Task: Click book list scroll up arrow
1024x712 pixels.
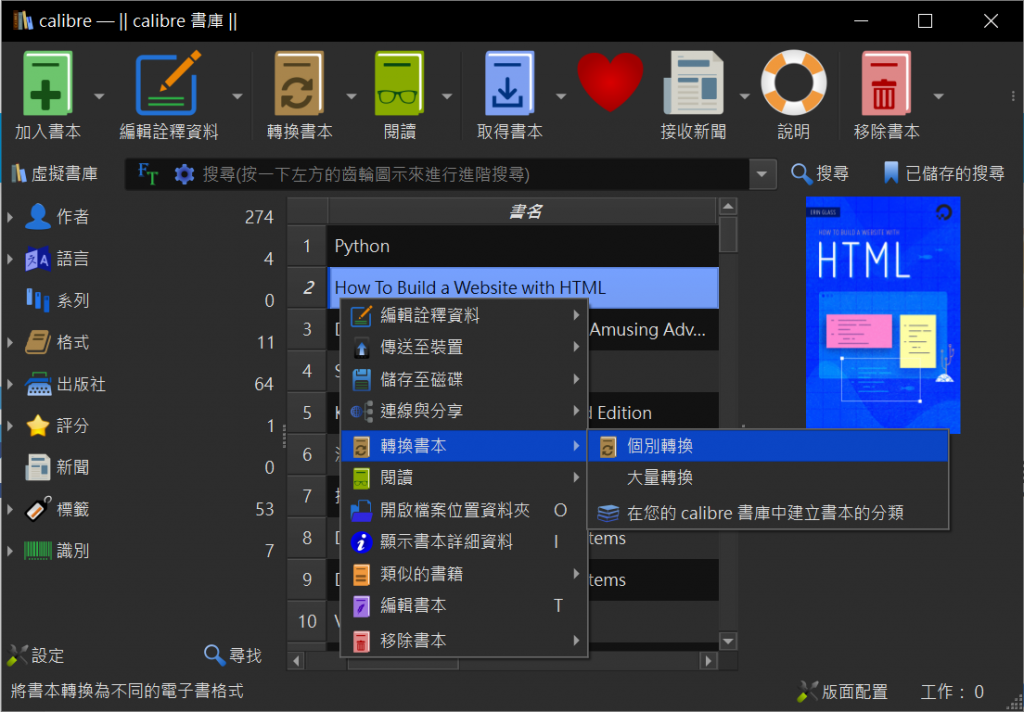Action: [728, 206]
